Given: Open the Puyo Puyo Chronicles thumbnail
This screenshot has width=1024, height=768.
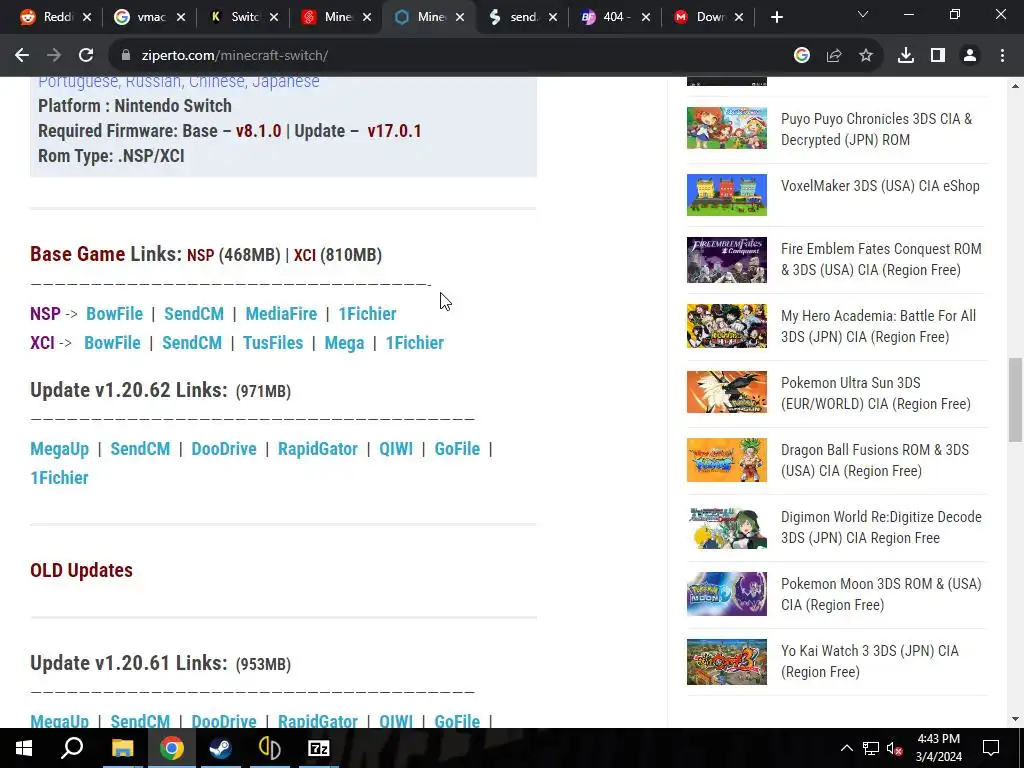Looking at the screenshot, I should (x=727, y=128).
